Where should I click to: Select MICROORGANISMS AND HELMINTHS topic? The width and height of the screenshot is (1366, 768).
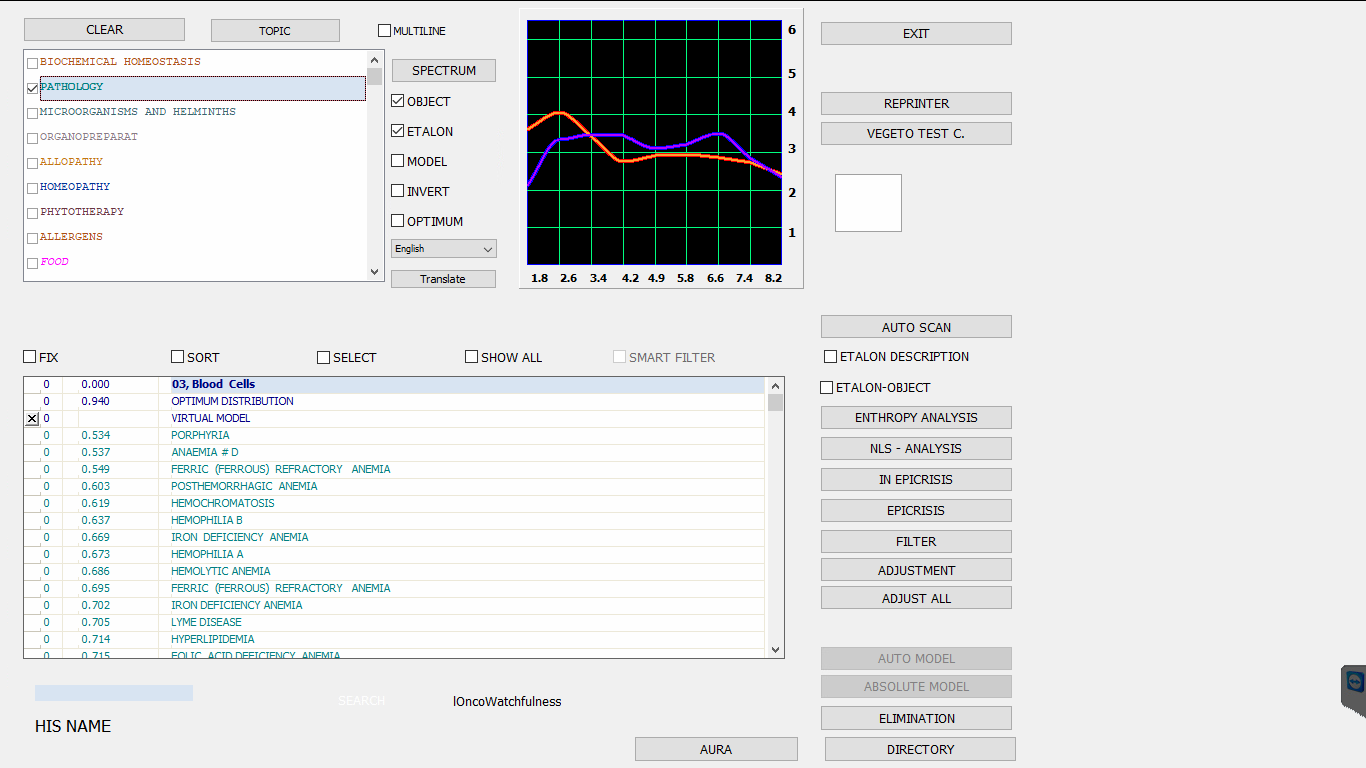coord(138,112)
